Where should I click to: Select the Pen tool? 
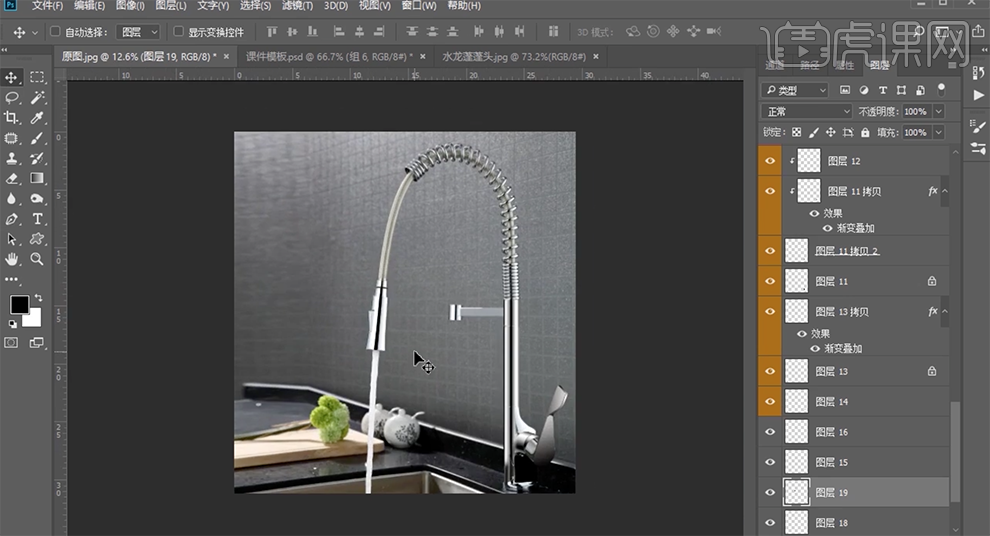tap(12, 219)
